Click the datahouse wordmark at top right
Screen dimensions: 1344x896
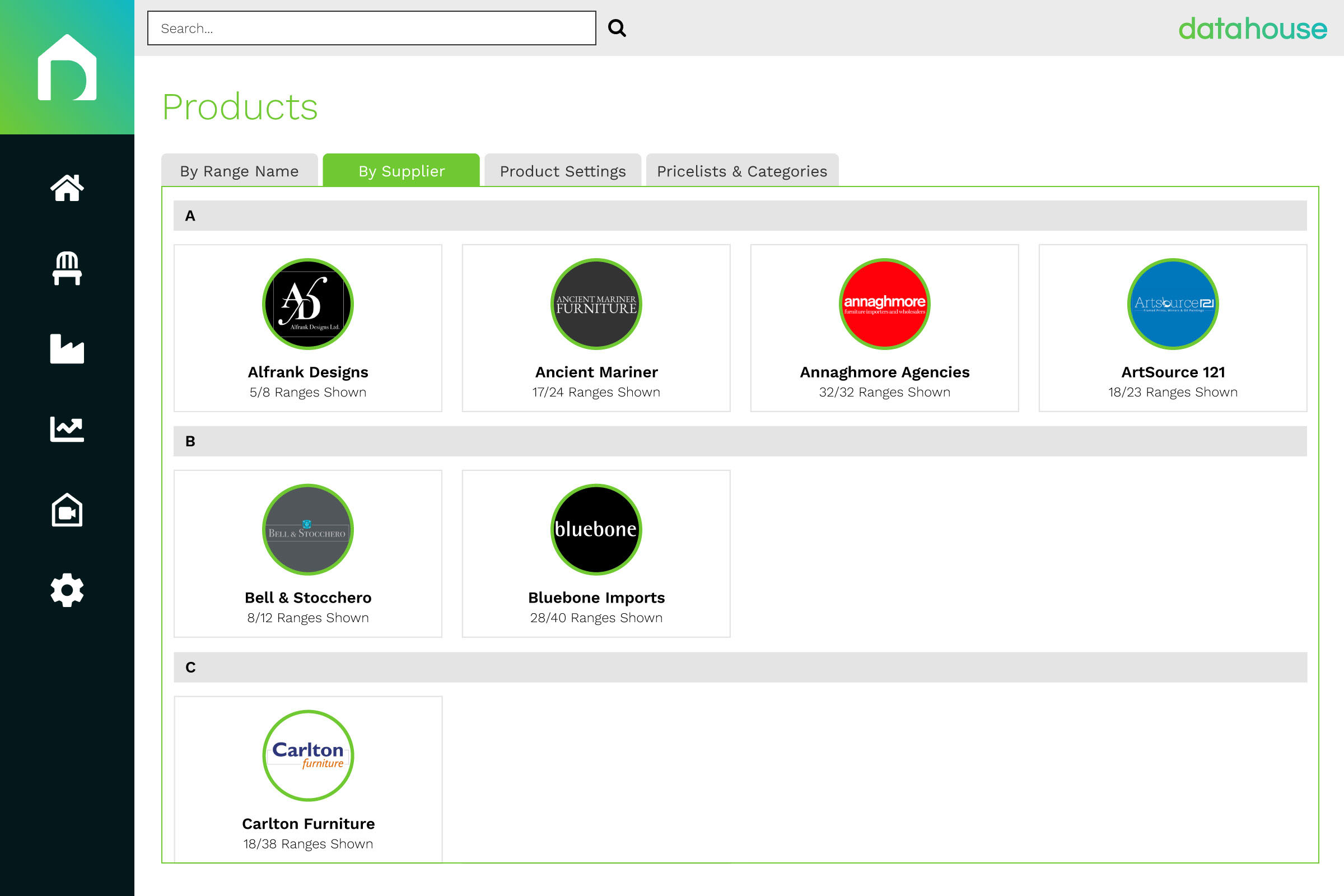(x=1253, y=29)
